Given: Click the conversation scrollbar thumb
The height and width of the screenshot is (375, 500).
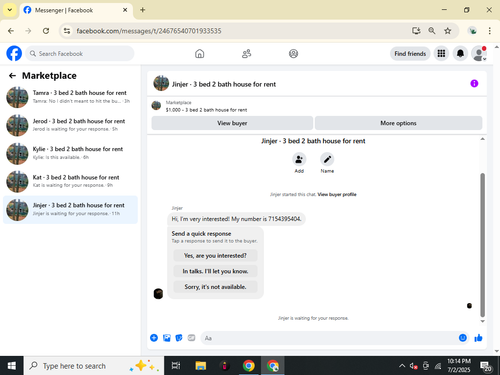Looking at the screenshot, I should pos(482,245).
